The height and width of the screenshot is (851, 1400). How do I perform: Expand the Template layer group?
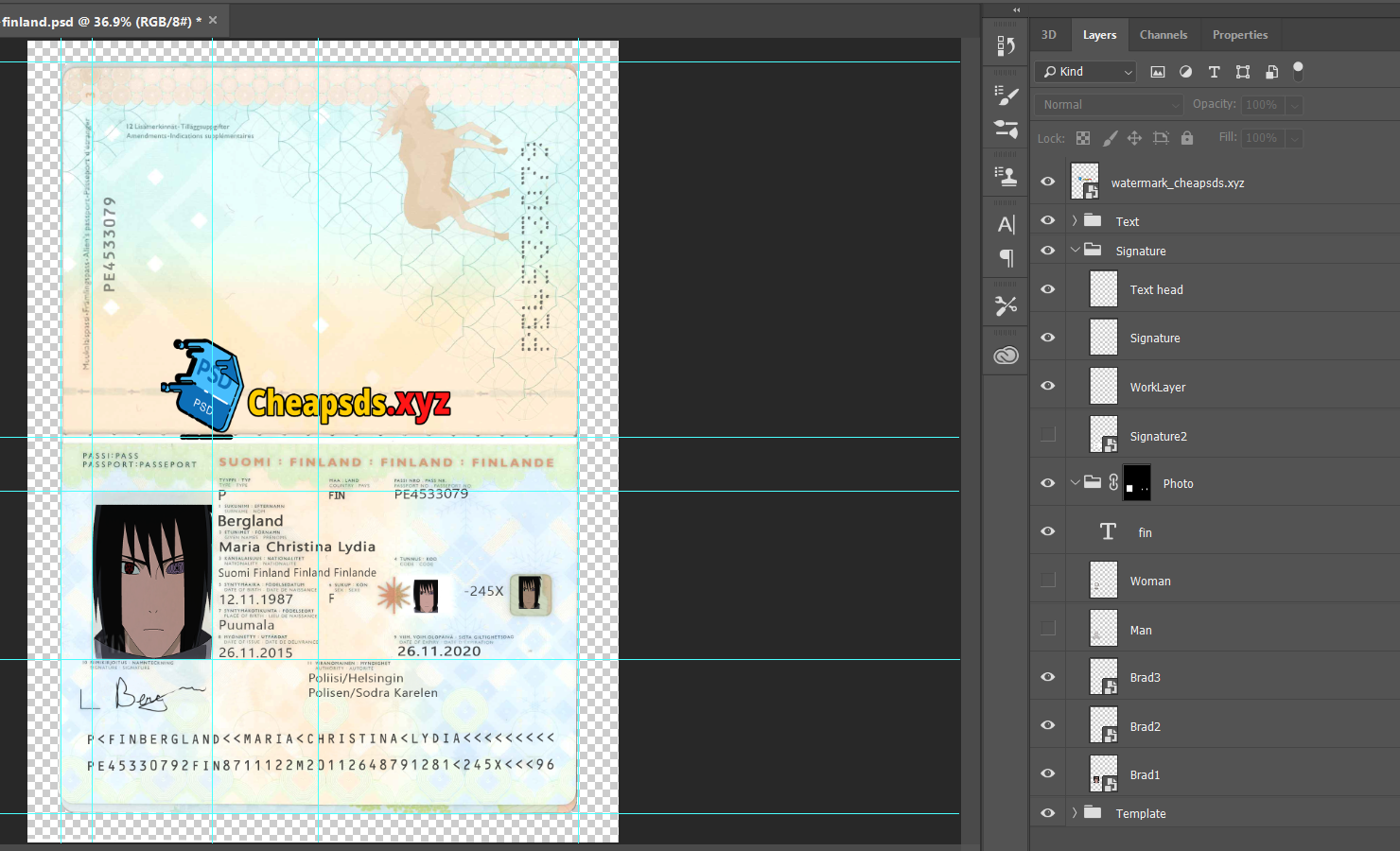click(x=1075, y=813)
